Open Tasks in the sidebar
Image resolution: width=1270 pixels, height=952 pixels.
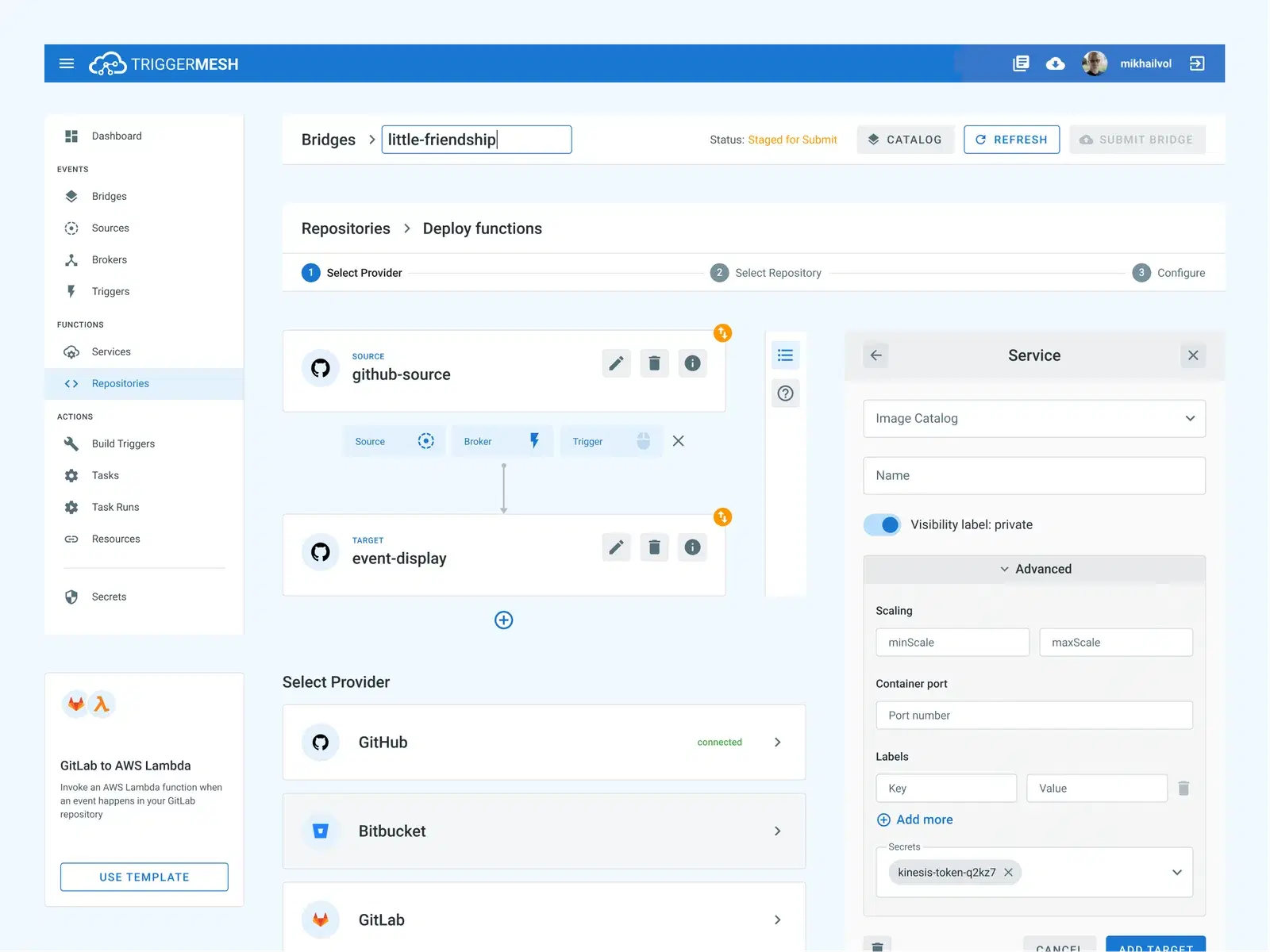[x=144, y=476]
